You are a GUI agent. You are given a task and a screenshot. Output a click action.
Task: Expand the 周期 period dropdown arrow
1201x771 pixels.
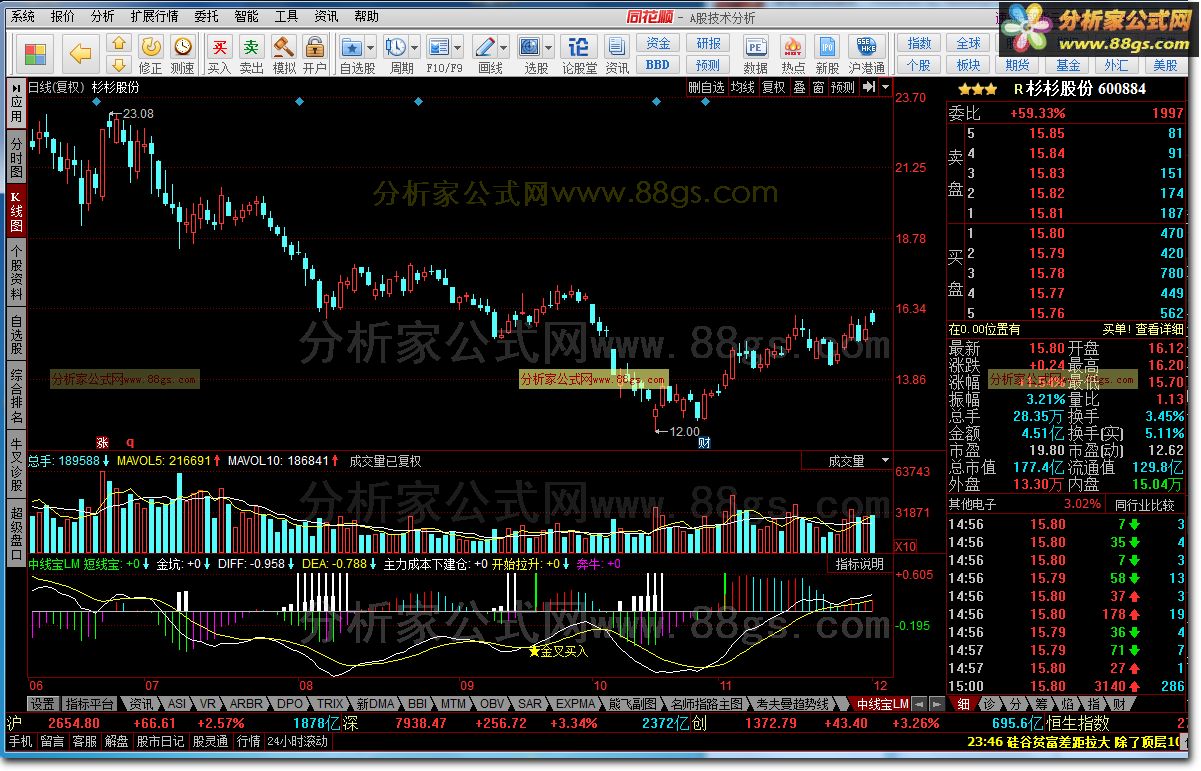pos(415,47)
